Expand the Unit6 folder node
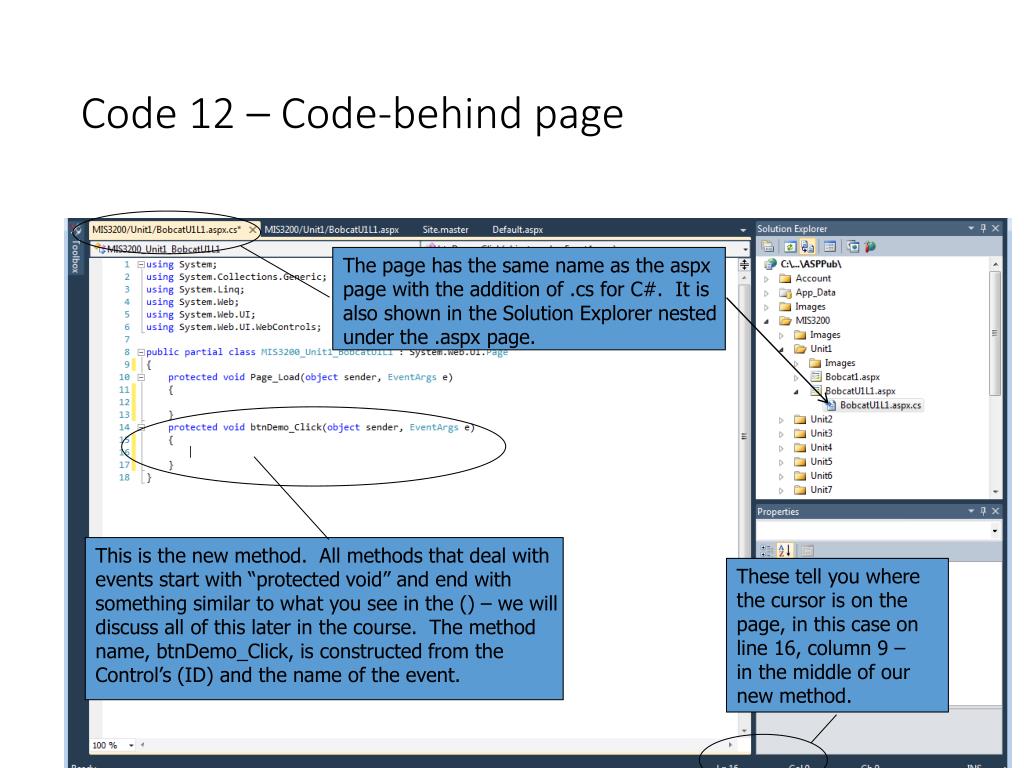Viewport: 1024px width, 768px height. click(781, 477)
